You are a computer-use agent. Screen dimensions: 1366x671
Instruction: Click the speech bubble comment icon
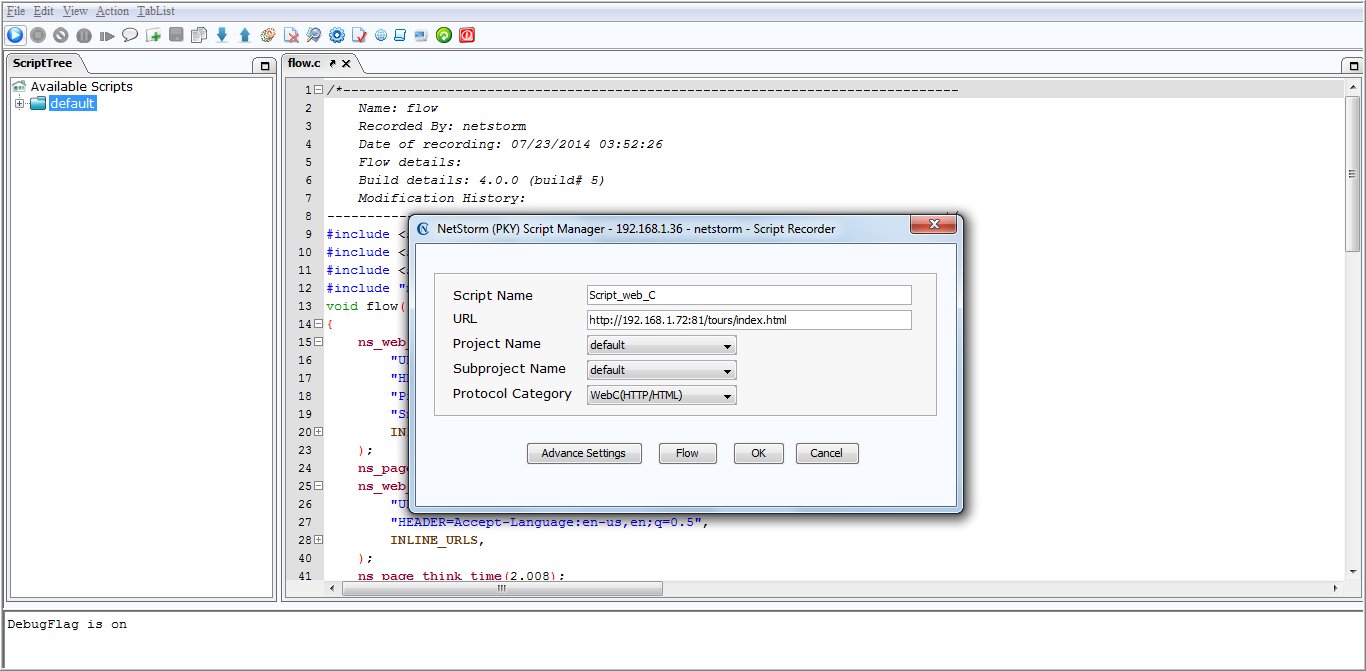click(x=130, y=35)
